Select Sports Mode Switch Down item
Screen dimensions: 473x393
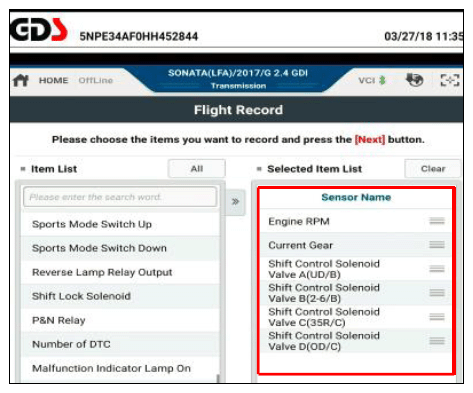[120, 248]
